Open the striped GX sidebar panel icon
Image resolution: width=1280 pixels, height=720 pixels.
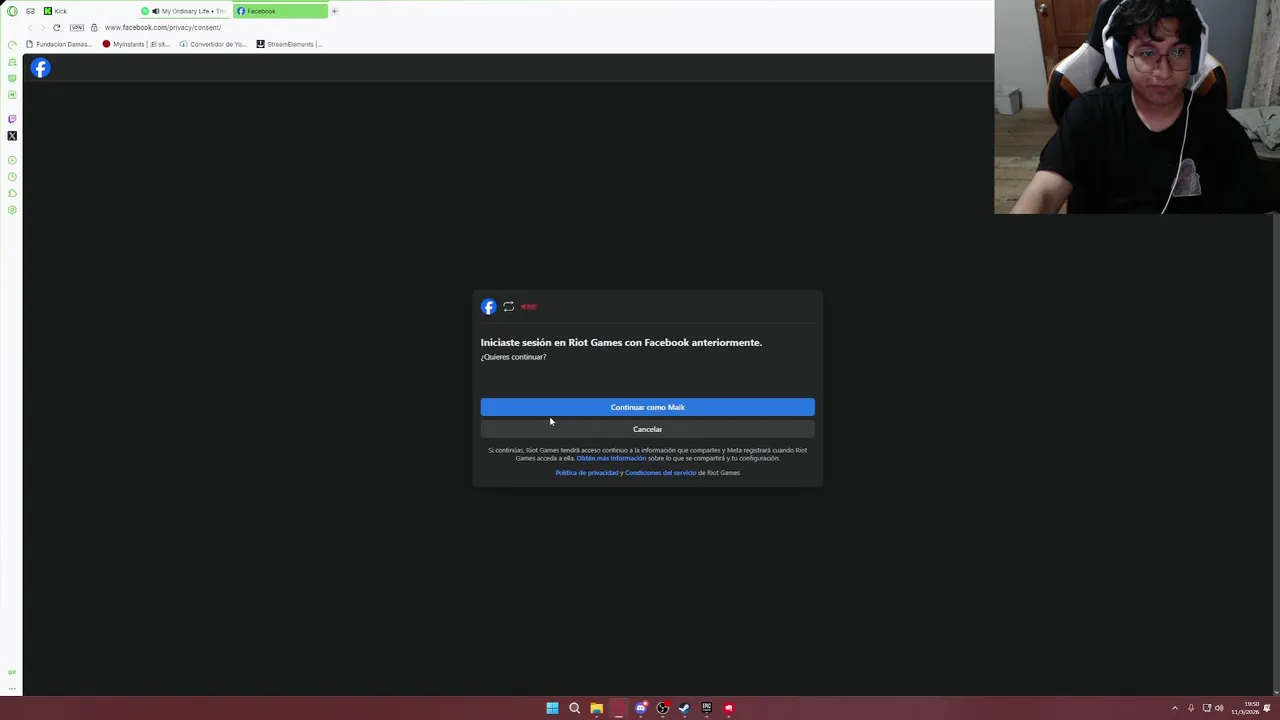[12, 78]
